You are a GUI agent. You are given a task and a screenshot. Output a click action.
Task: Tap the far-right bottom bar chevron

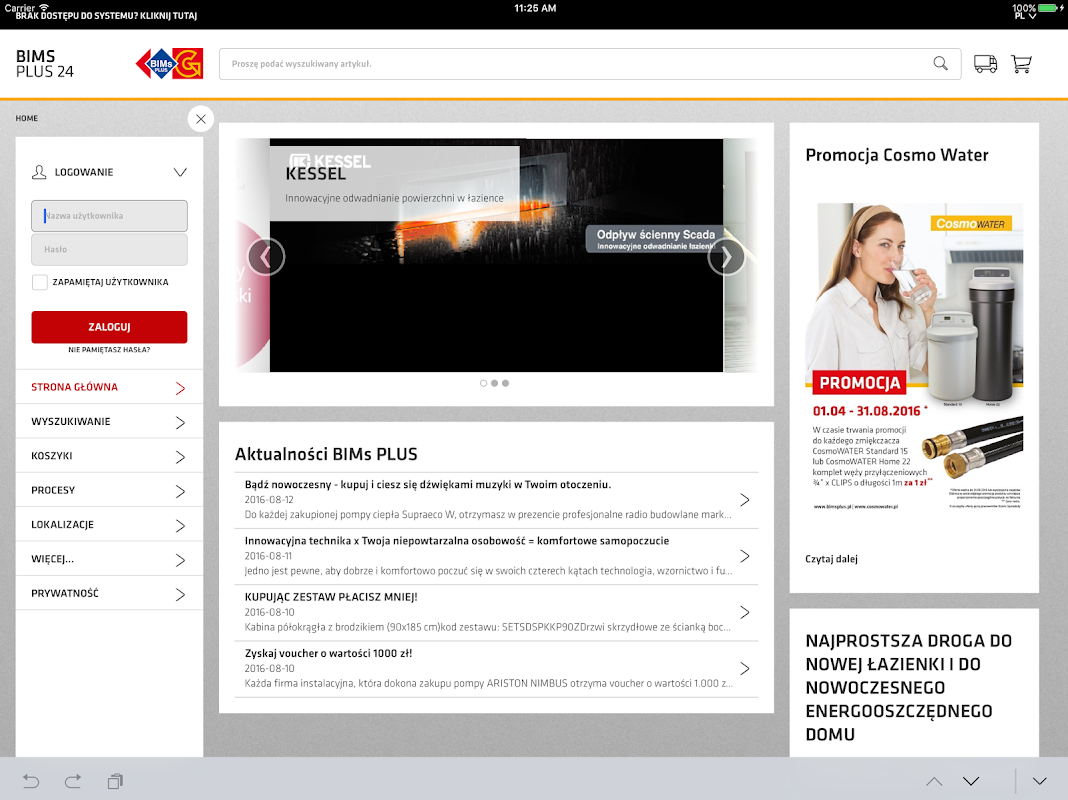pos(1039,781)
